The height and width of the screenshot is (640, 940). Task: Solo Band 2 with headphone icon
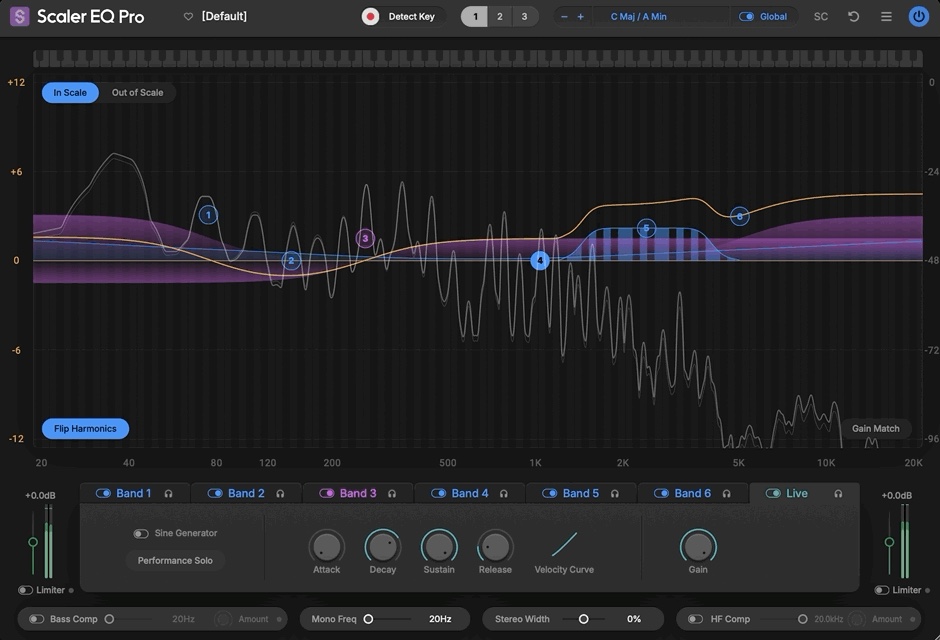click(x=280, y=494)
